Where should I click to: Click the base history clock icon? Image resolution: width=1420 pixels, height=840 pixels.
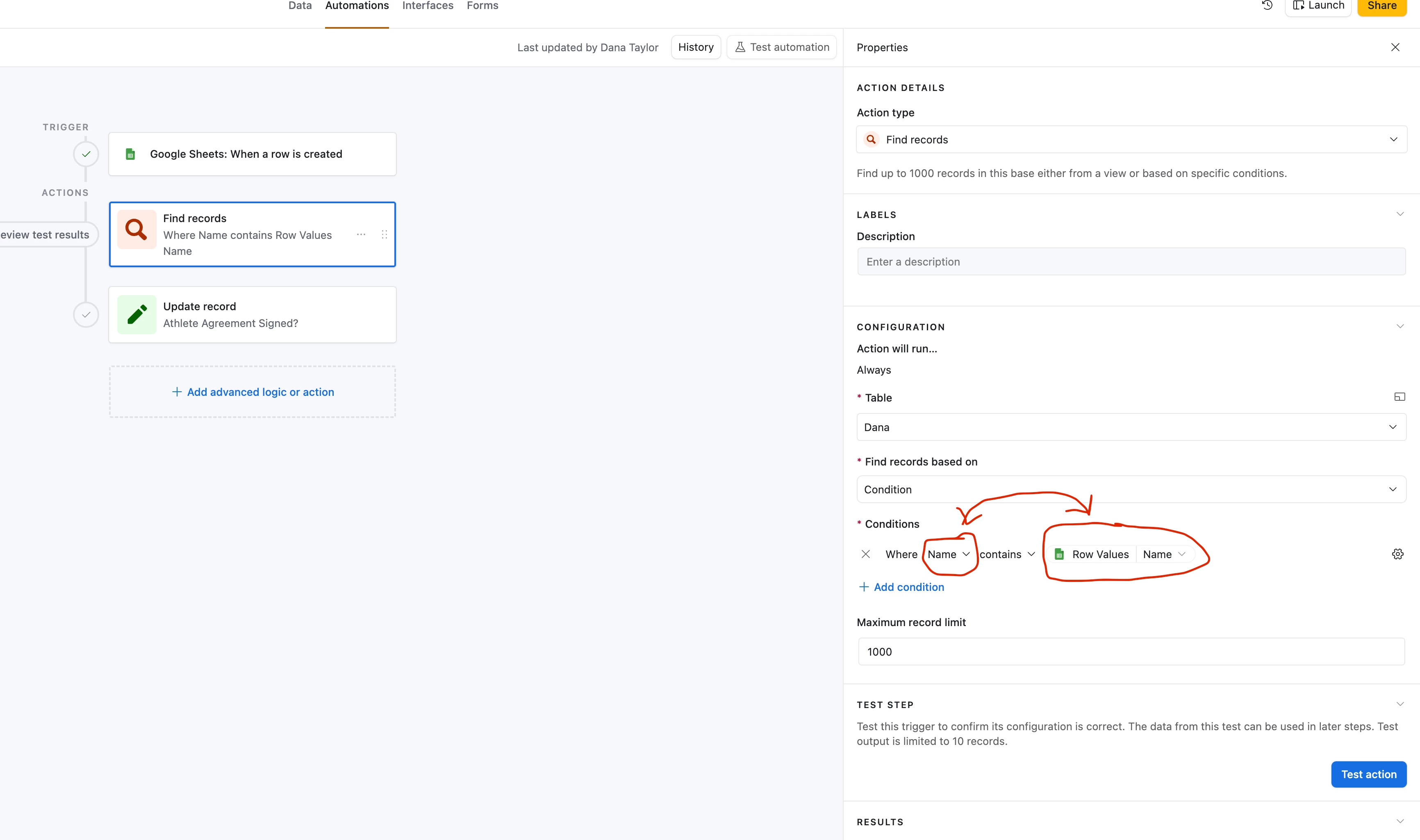(x=1267, y=5)
